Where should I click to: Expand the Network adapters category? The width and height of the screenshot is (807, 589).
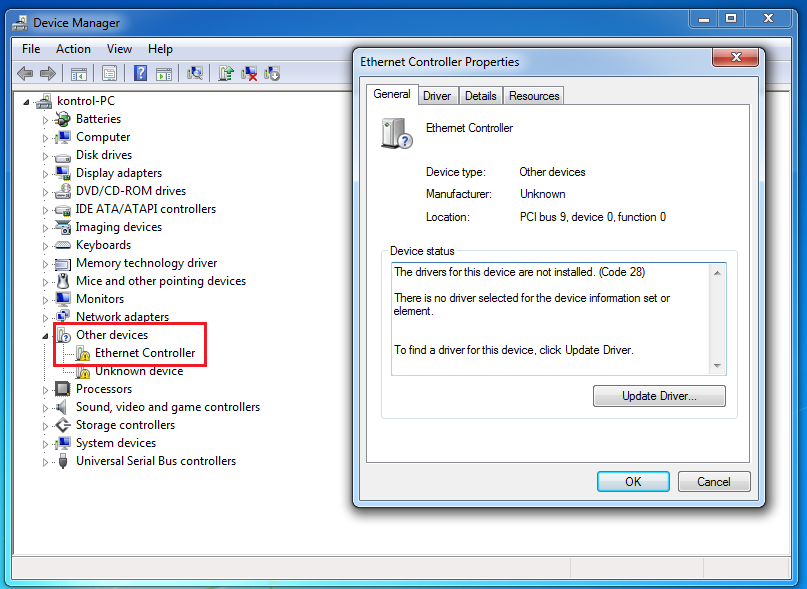click(x=45, y=318)
